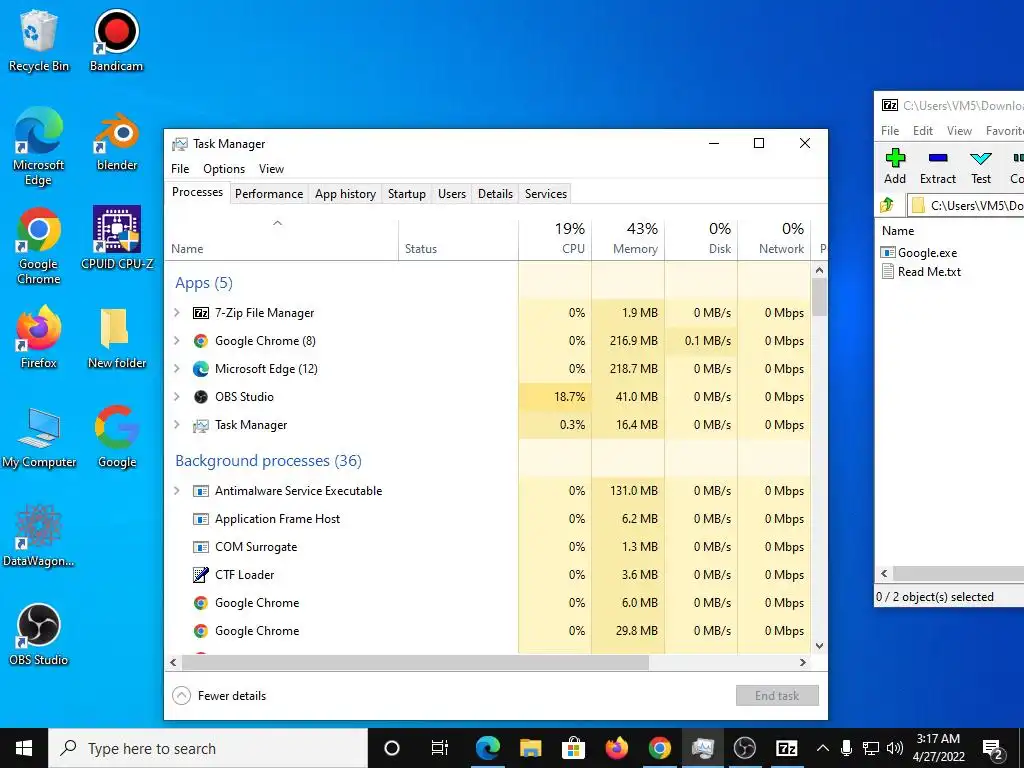Sort processes by Disk column header

point(701,239)
